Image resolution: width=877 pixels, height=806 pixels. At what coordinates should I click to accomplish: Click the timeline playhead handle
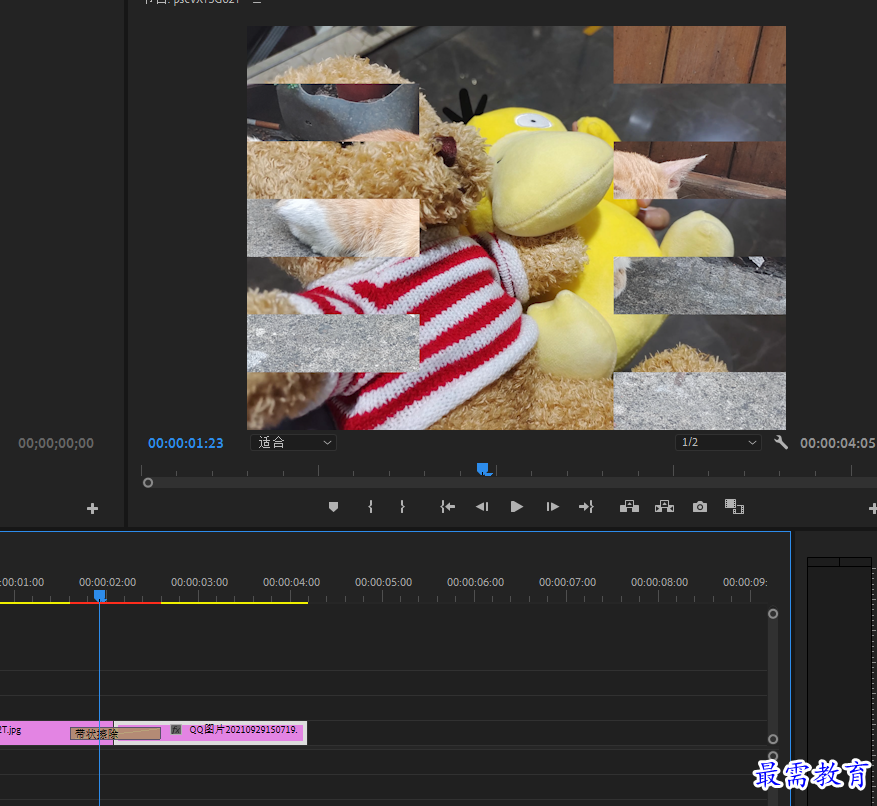pos(100,596)
